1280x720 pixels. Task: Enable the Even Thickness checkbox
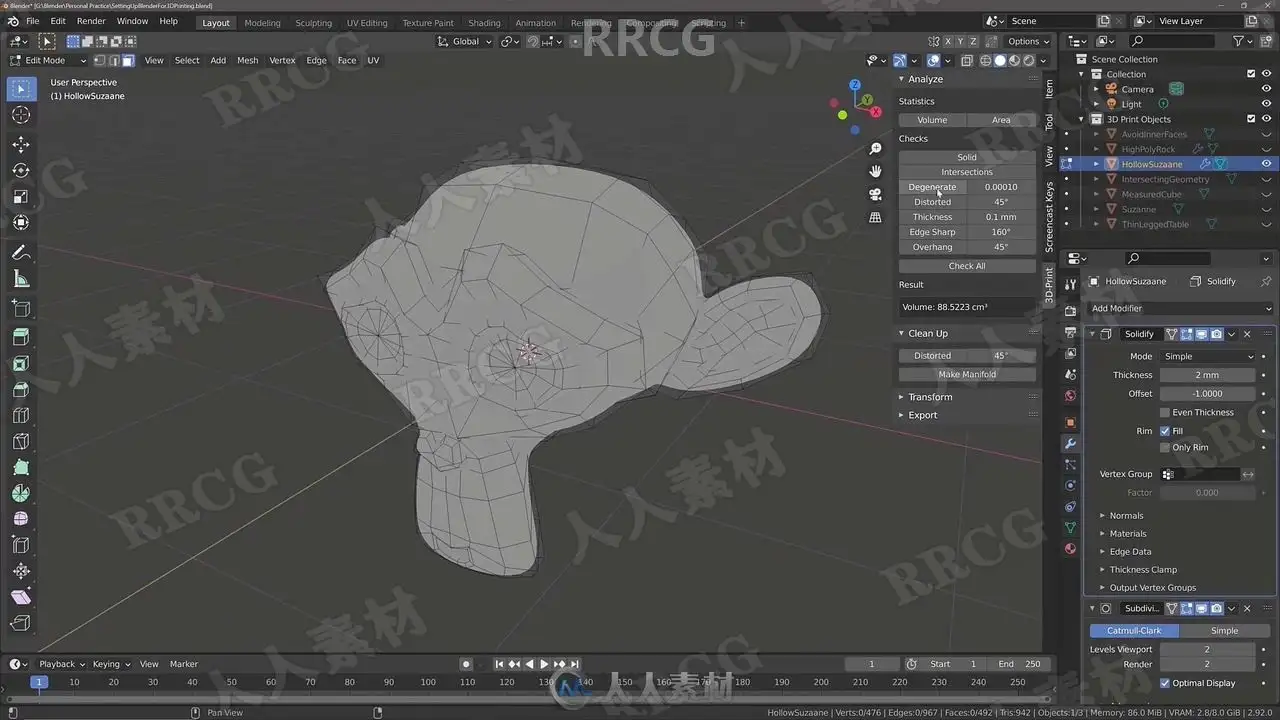[x=1165, y=412]
